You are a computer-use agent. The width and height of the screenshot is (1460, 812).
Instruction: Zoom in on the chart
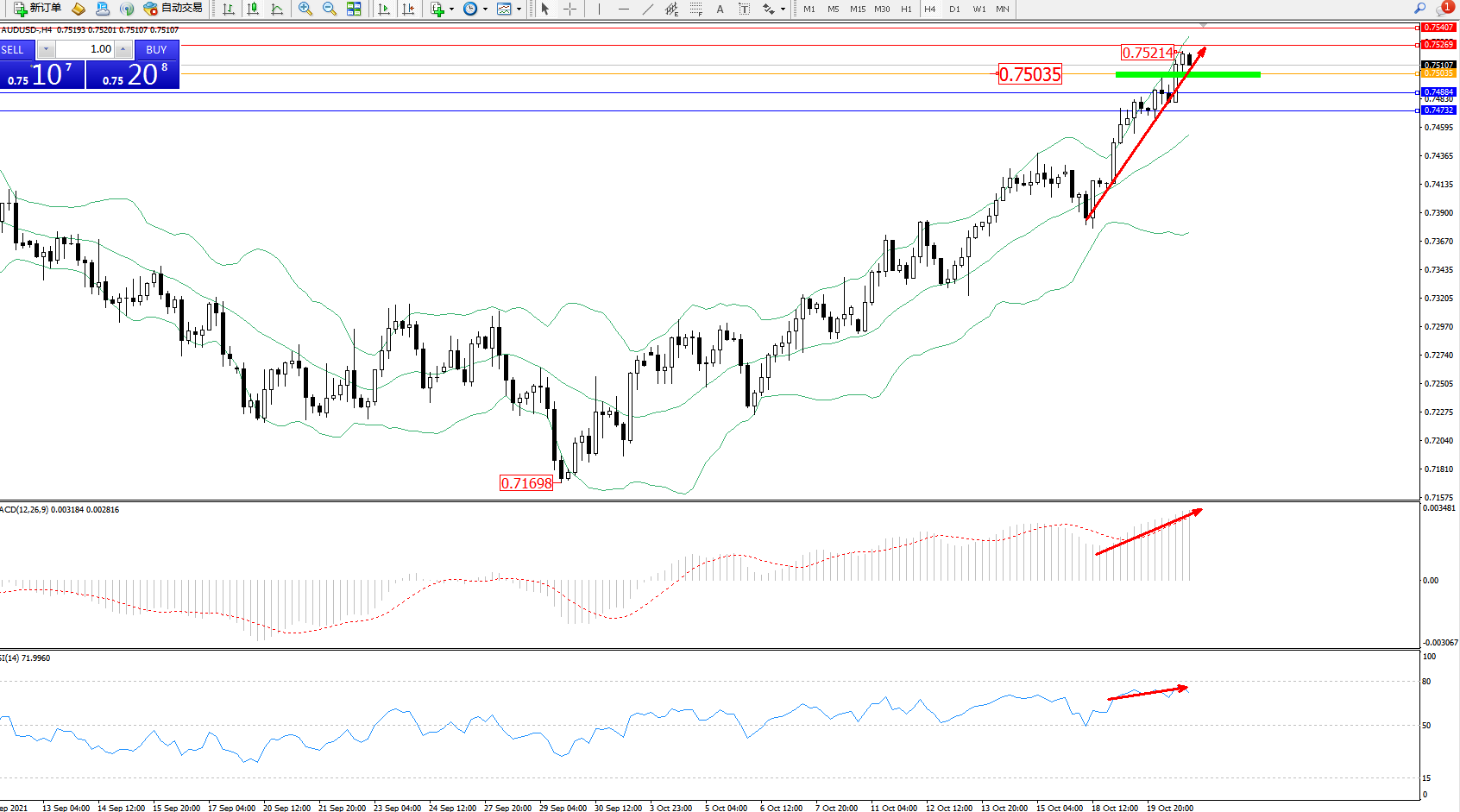(305, 9)
